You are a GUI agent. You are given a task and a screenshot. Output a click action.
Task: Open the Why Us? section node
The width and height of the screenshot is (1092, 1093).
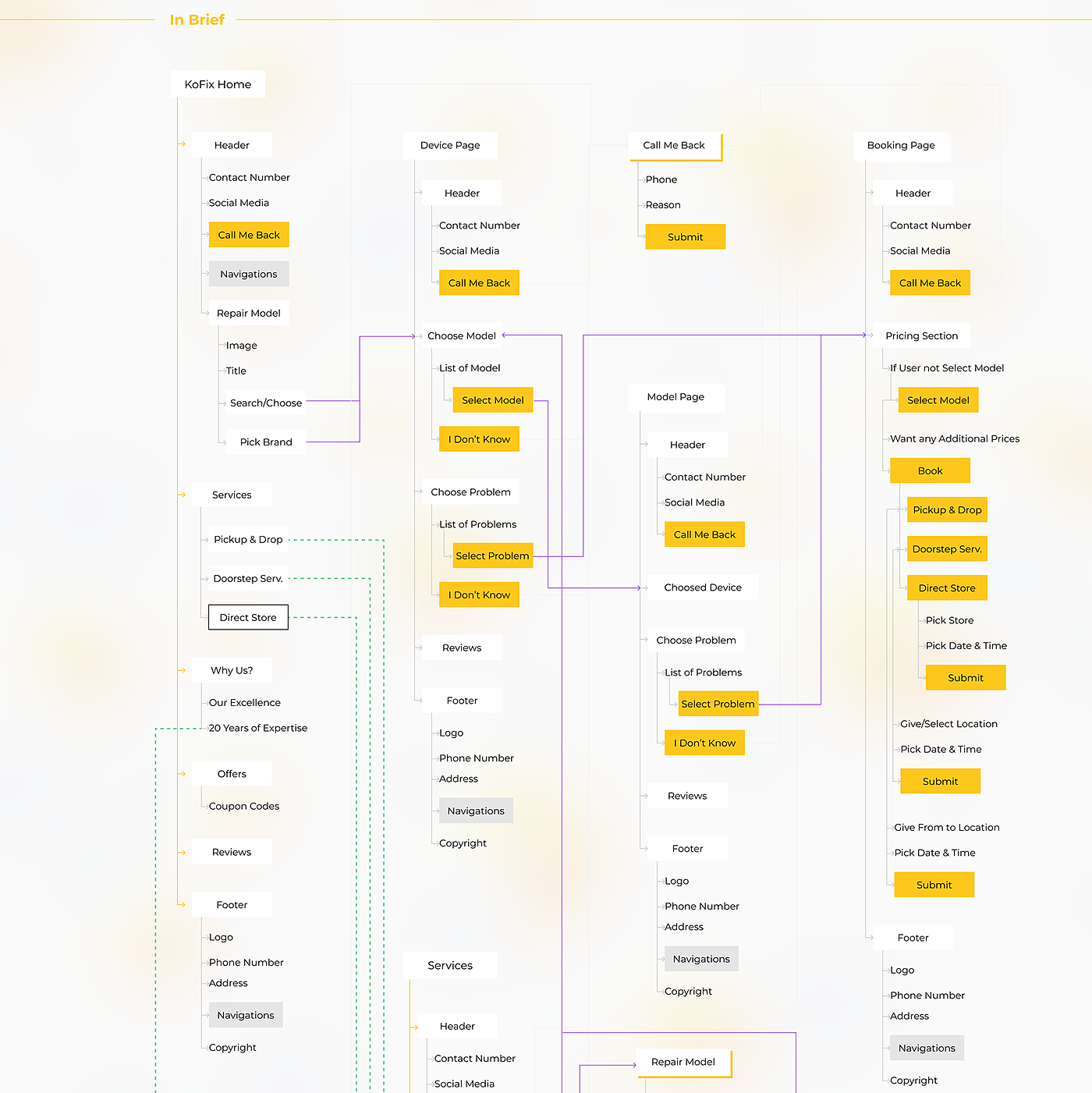[x=232, y=670]
